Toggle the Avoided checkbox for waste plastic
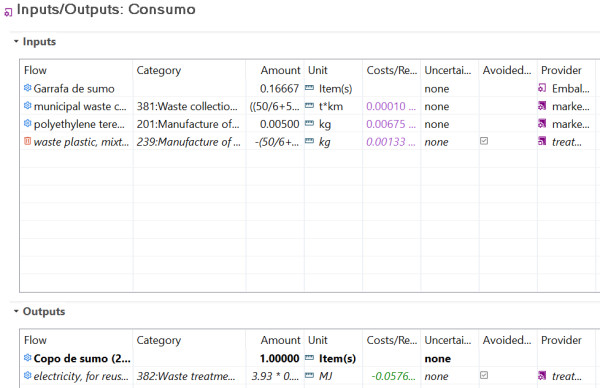 (x=484, y=141)
